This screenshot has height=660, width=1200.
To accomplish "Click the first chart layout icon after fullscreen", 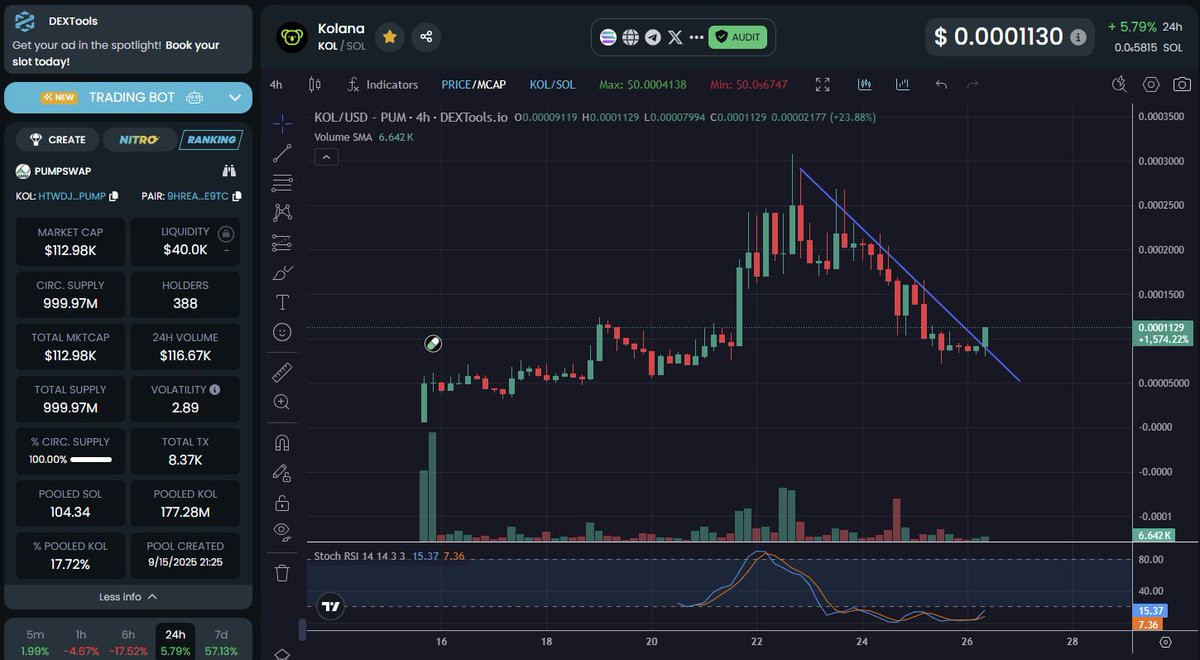I will pyautogui.click(x=864, y=85).
